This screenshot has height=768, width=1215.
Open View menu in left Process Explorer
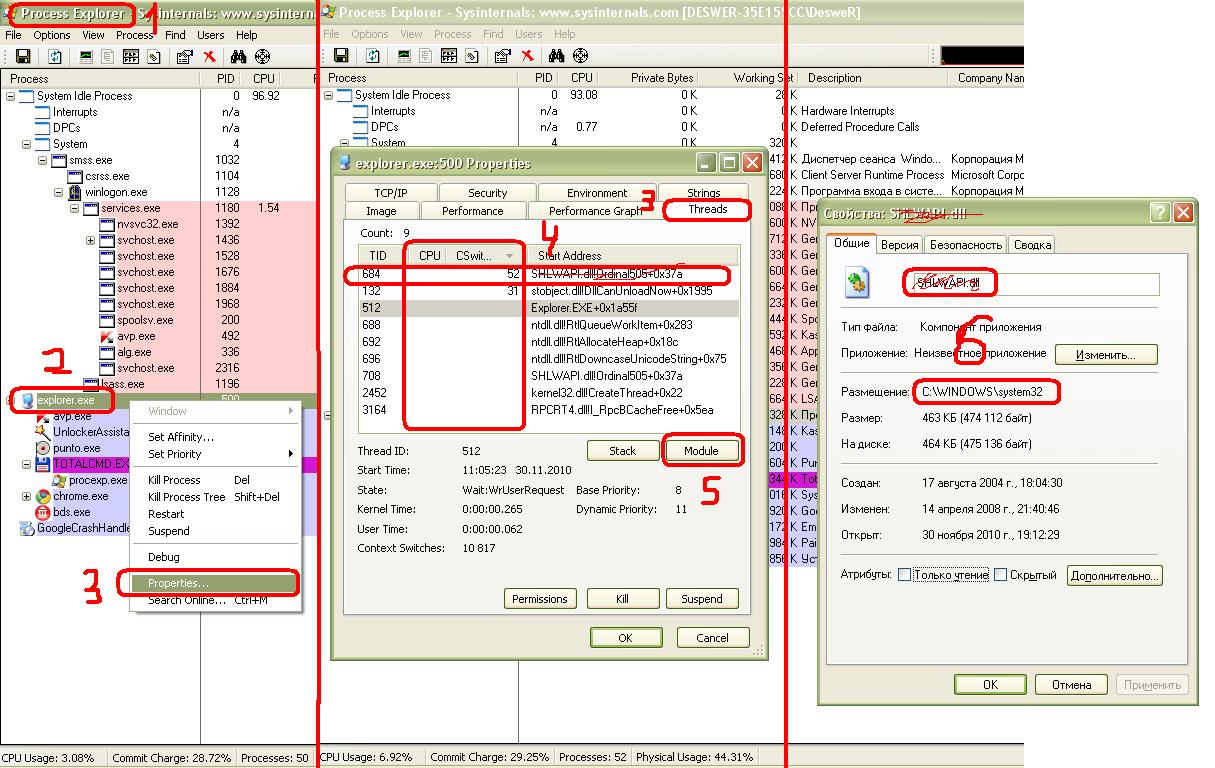tap(93, 35)
